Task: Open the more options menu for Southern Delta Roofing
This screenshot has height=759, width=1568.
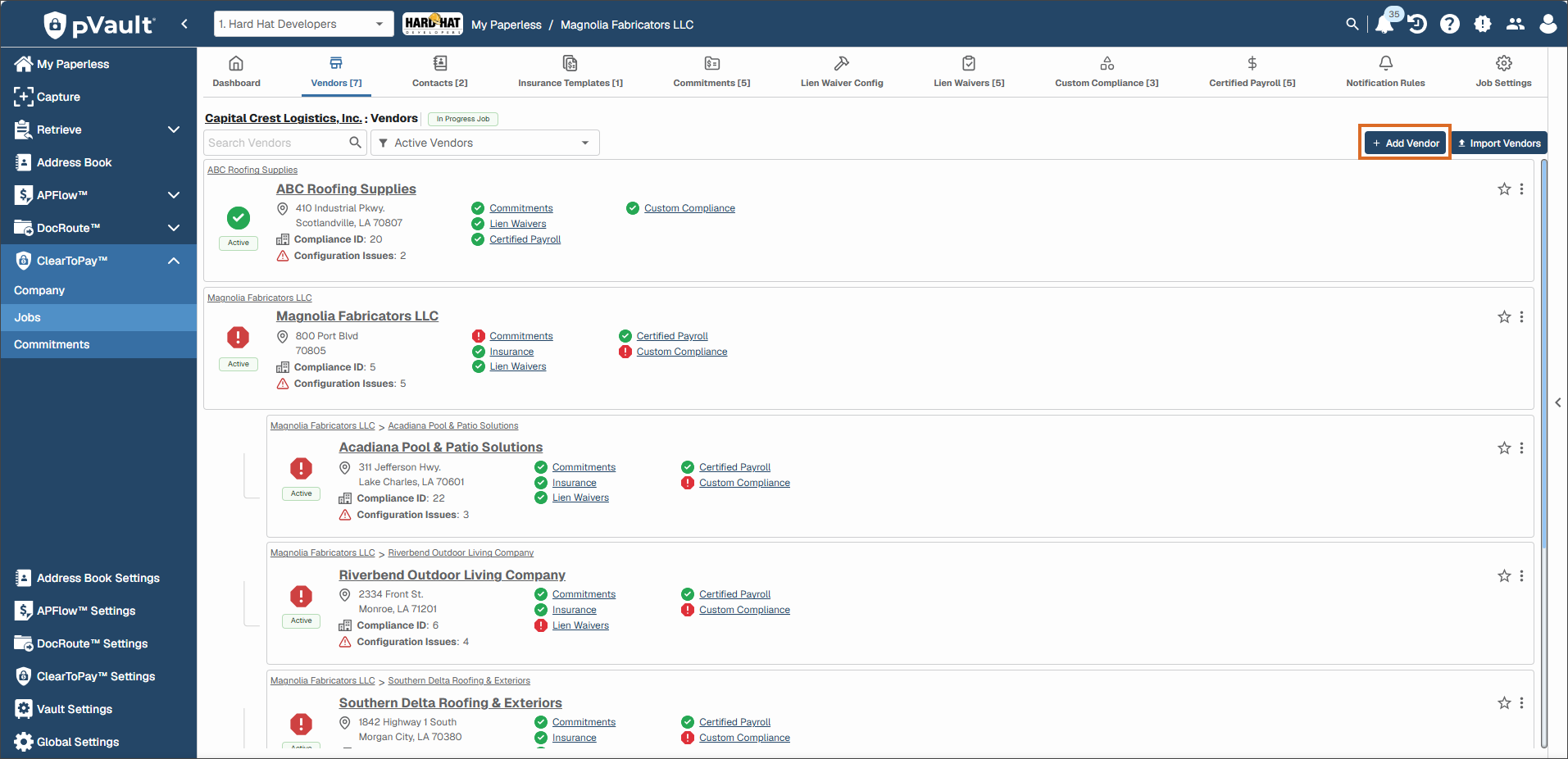Action: [1522, 703]
